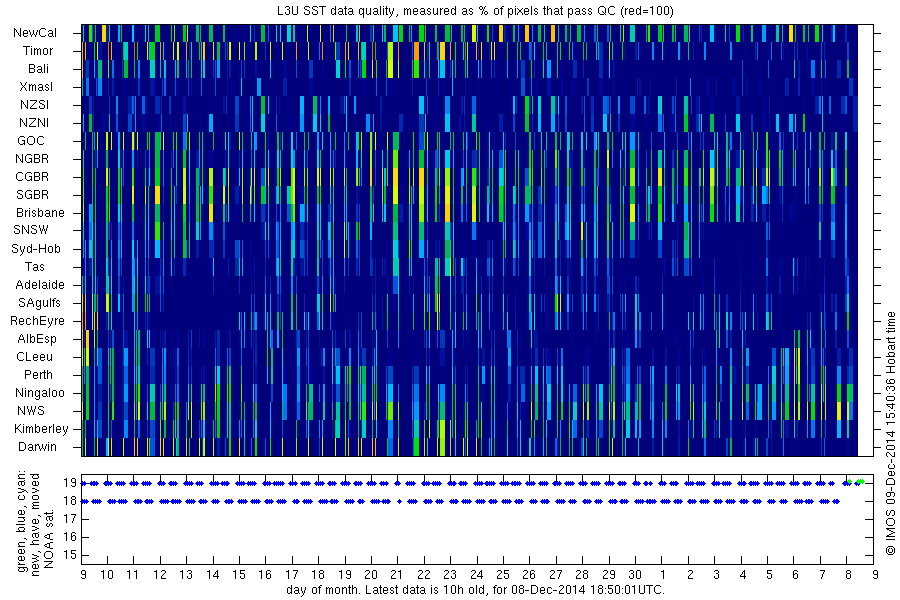
Task: Click the Perth row label
Action: pos(38,374)
